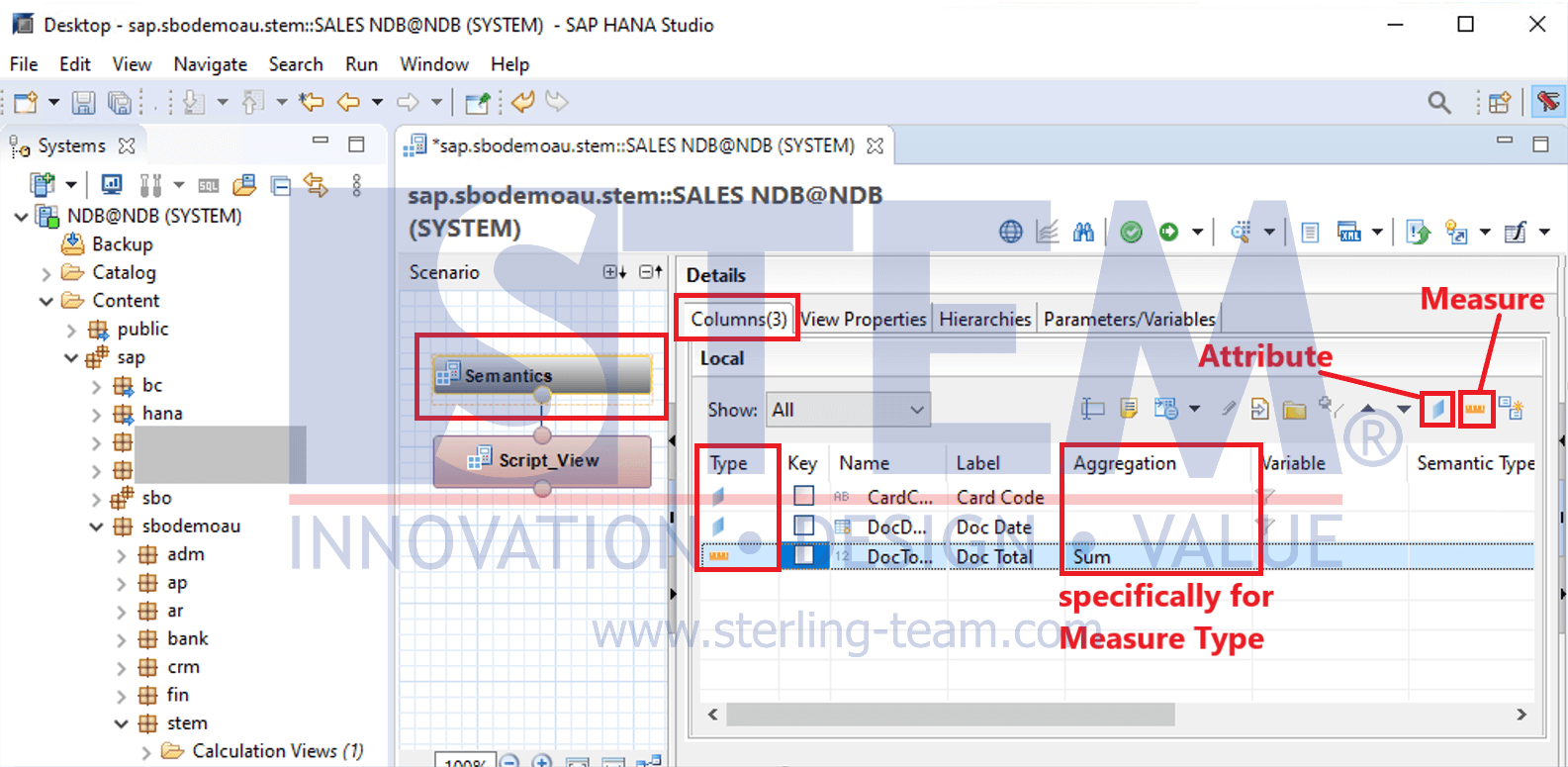The height and width of the screenshot is (767, 1568).
Task: Click the green checkmark Save and Validate icon
Action: coord(1131,232)
